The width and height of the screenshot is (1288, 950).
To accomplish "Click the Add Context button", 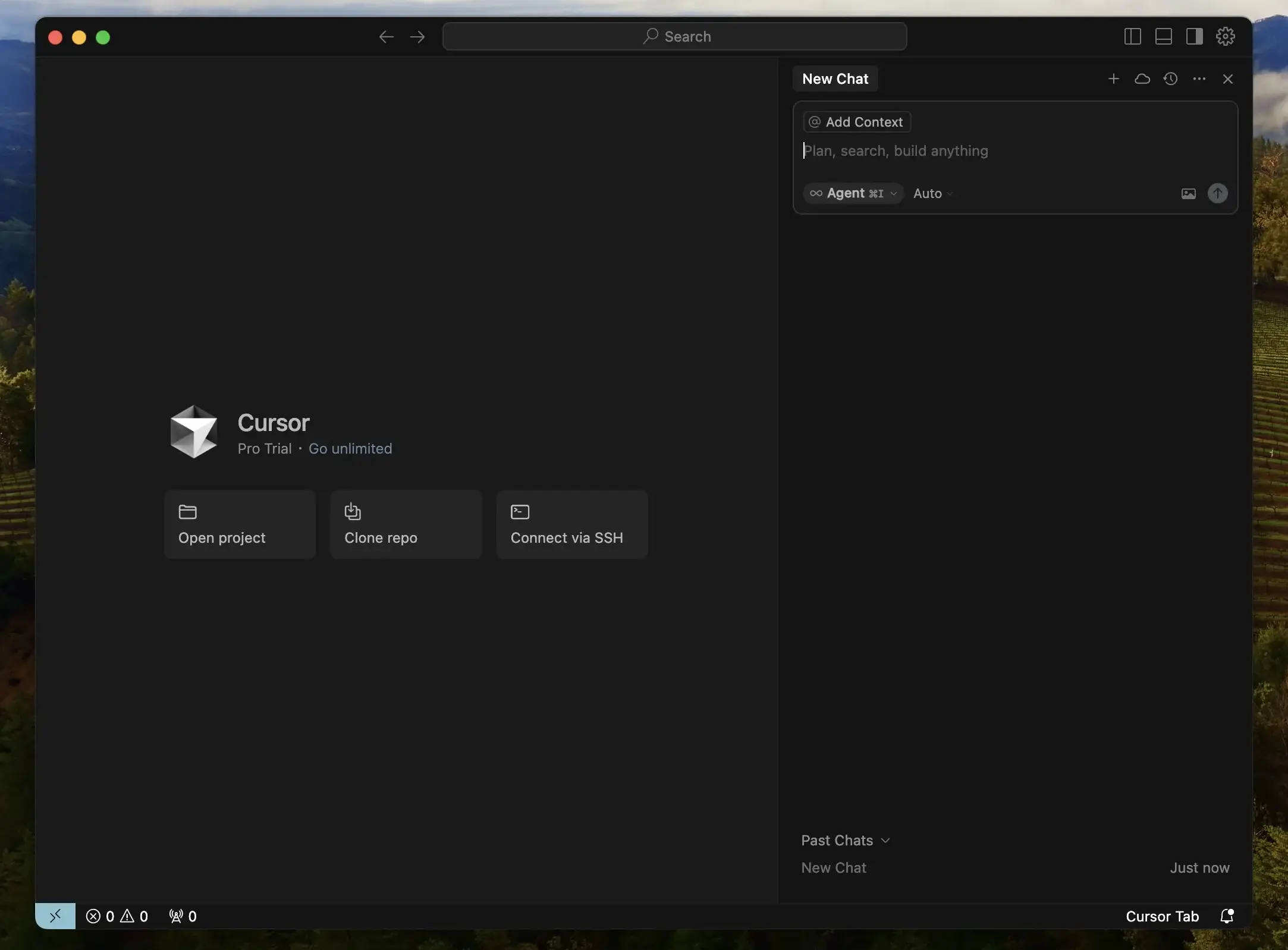I will coord(857,122).
